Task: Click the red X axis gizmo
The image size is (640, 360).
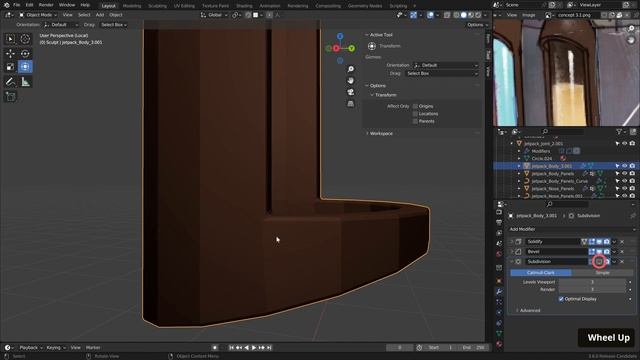Action: coord(336,48)
